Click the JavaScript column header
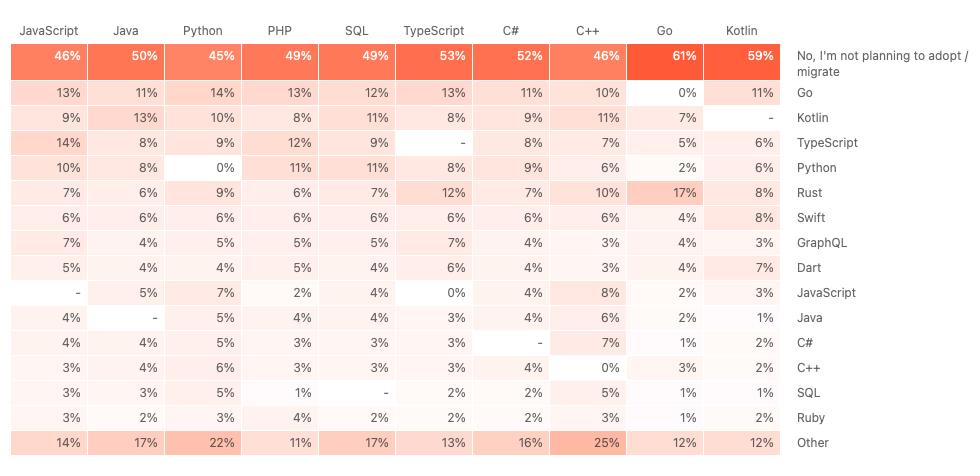 point(49,31)
